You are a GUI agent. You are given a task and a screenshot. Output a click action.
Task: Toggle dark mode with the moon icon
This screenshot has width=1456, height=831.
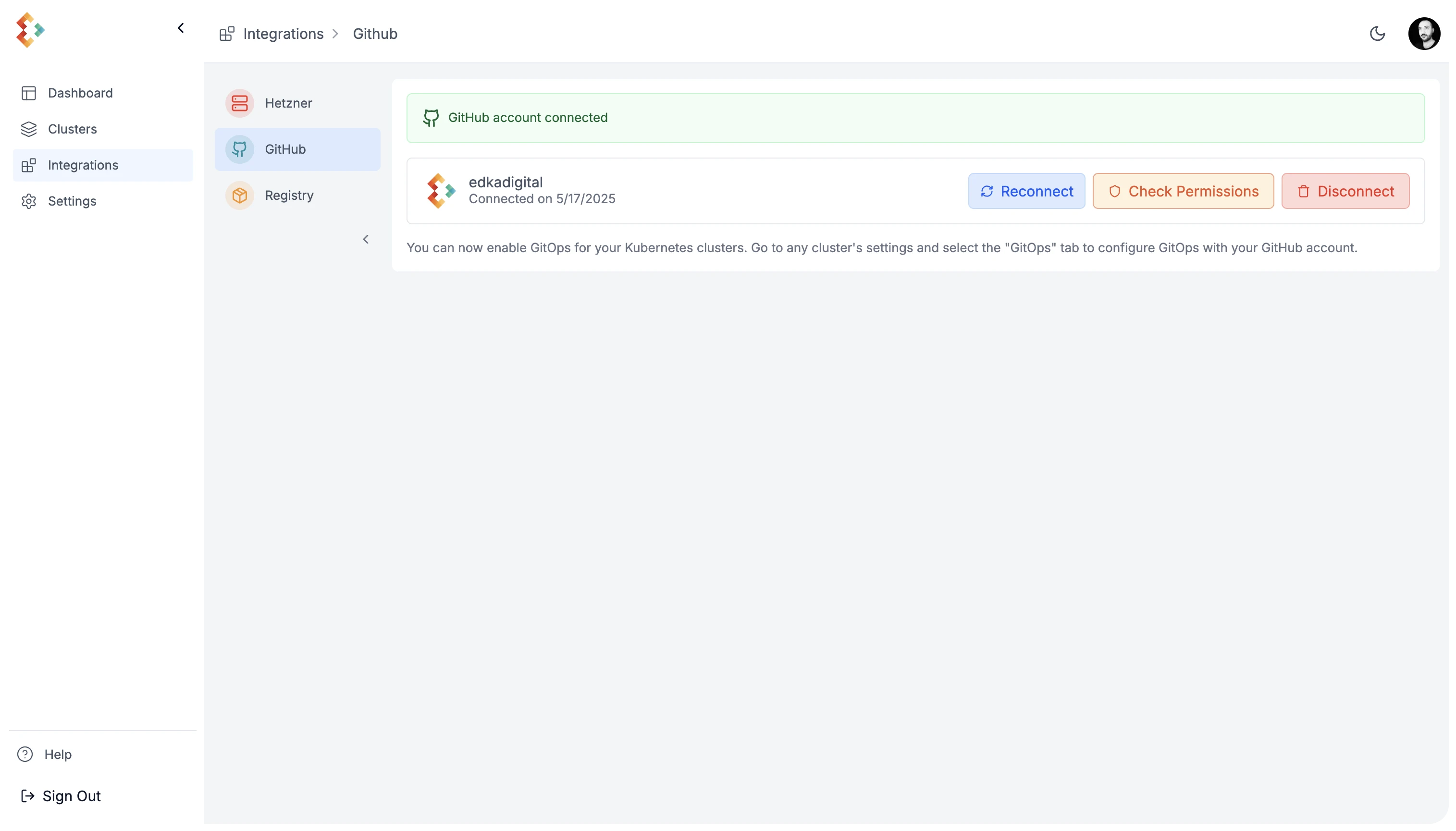[1377, 34]
